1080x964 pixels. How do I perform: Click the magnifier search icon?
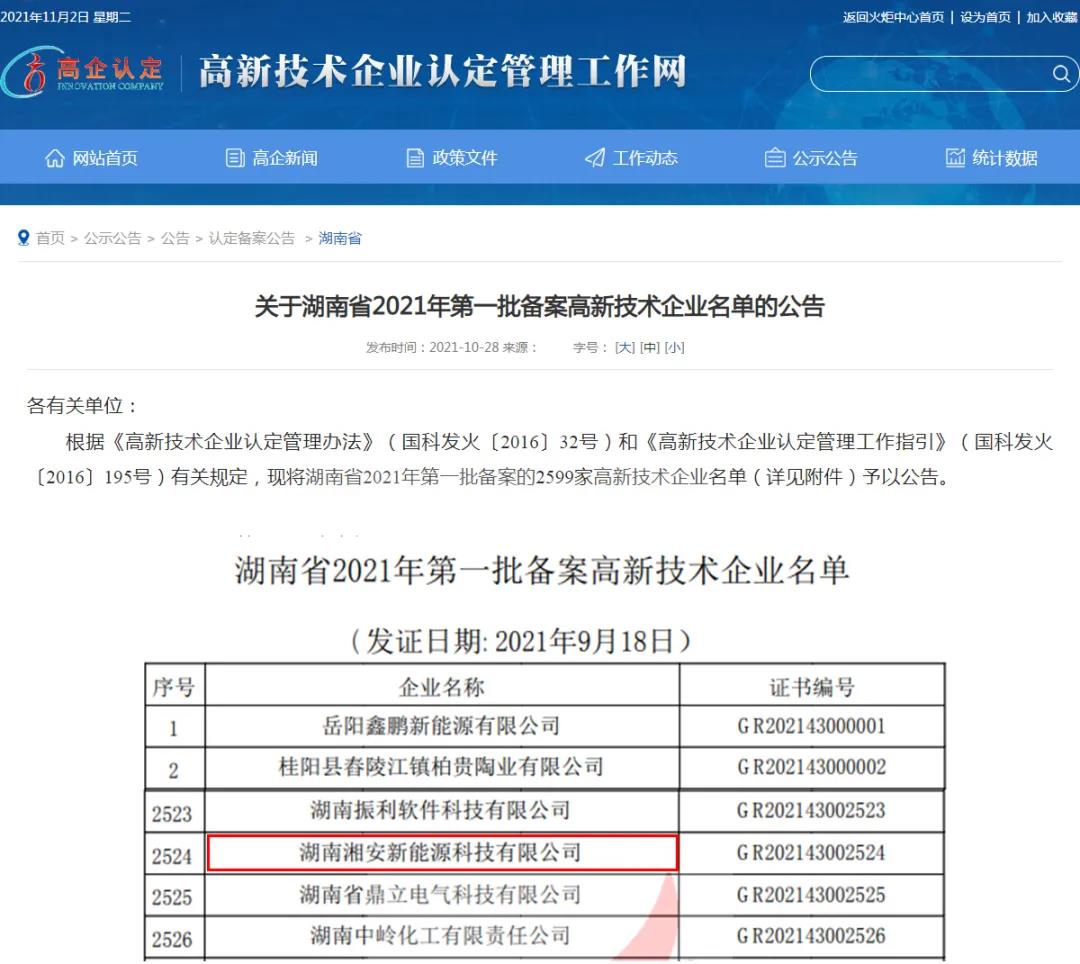click(x=1061, y=74)
